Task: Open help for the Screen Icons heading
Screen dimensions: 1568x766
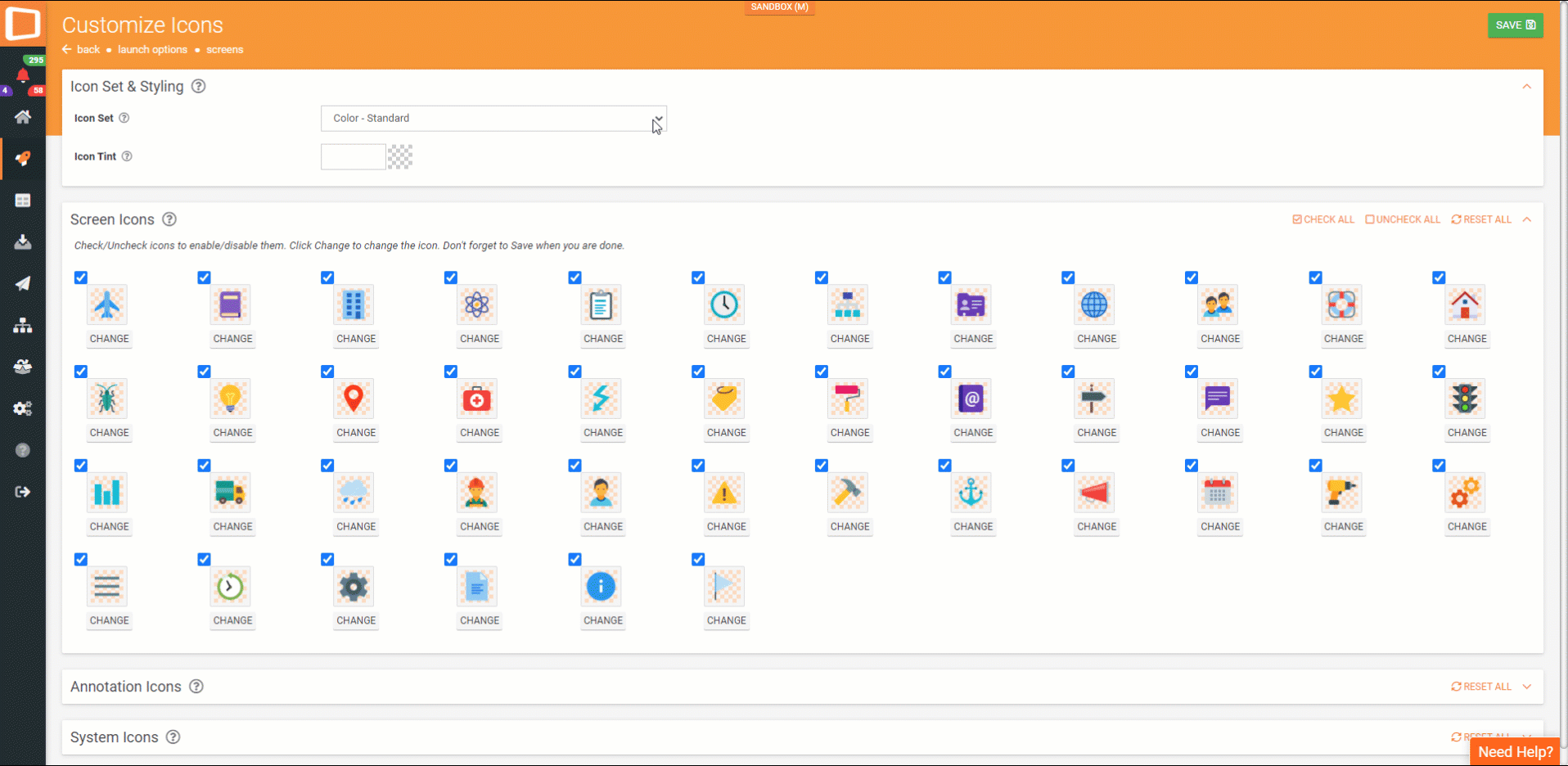Action: coord(169,219)
